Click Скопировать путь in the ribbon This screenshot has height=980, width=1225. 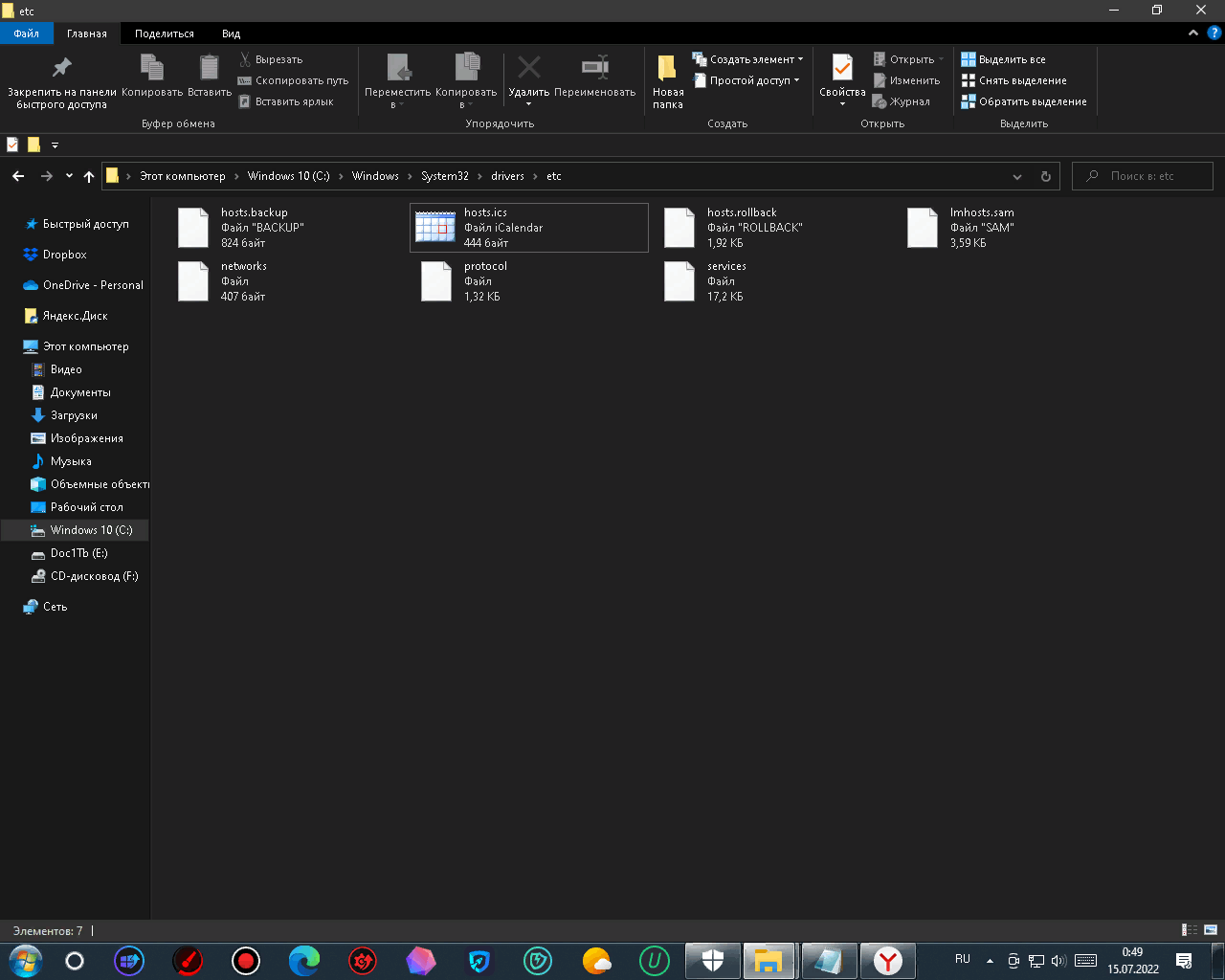coord(293,80)
